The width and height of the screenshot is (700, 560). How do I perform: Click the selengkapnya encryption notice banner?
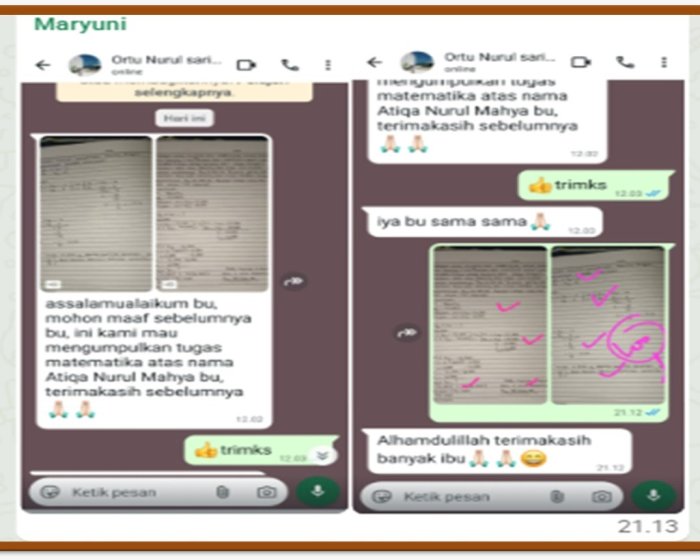coord(184,91)
